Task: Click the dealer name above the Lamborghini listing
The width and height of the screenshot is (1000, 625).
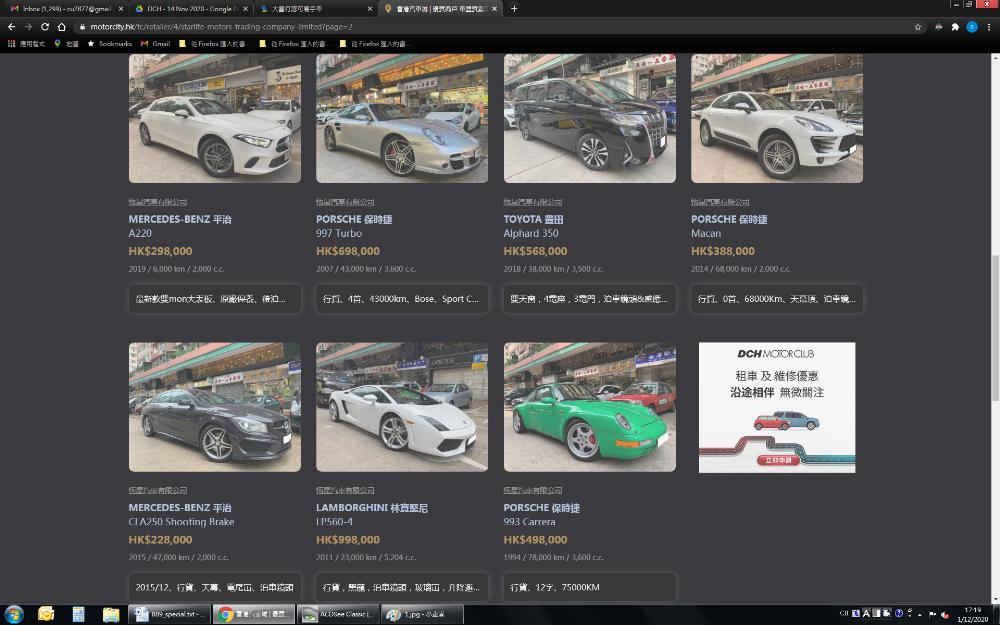Action: click(345, 490)
